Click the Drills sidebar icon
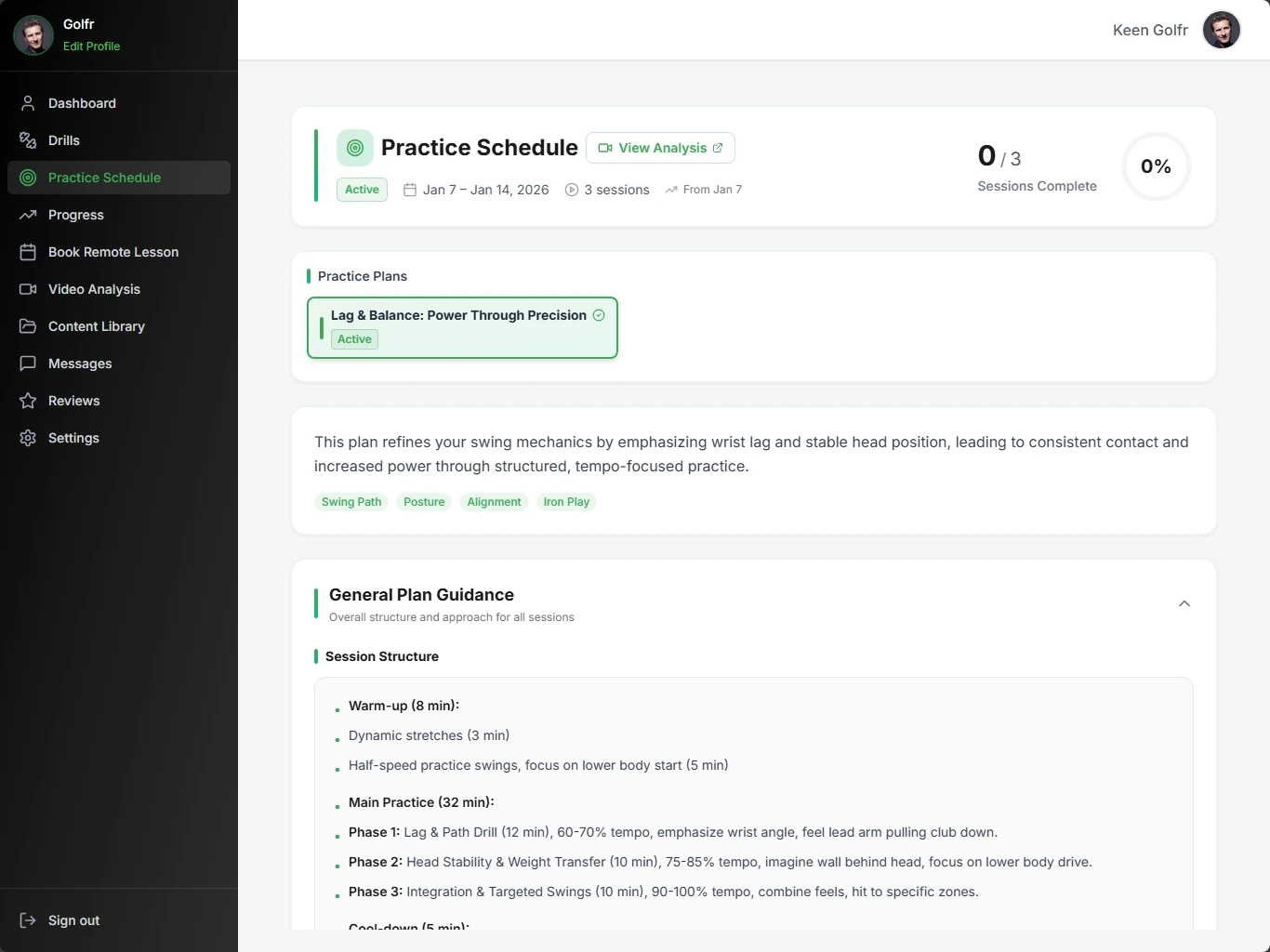 pos(28,140)
